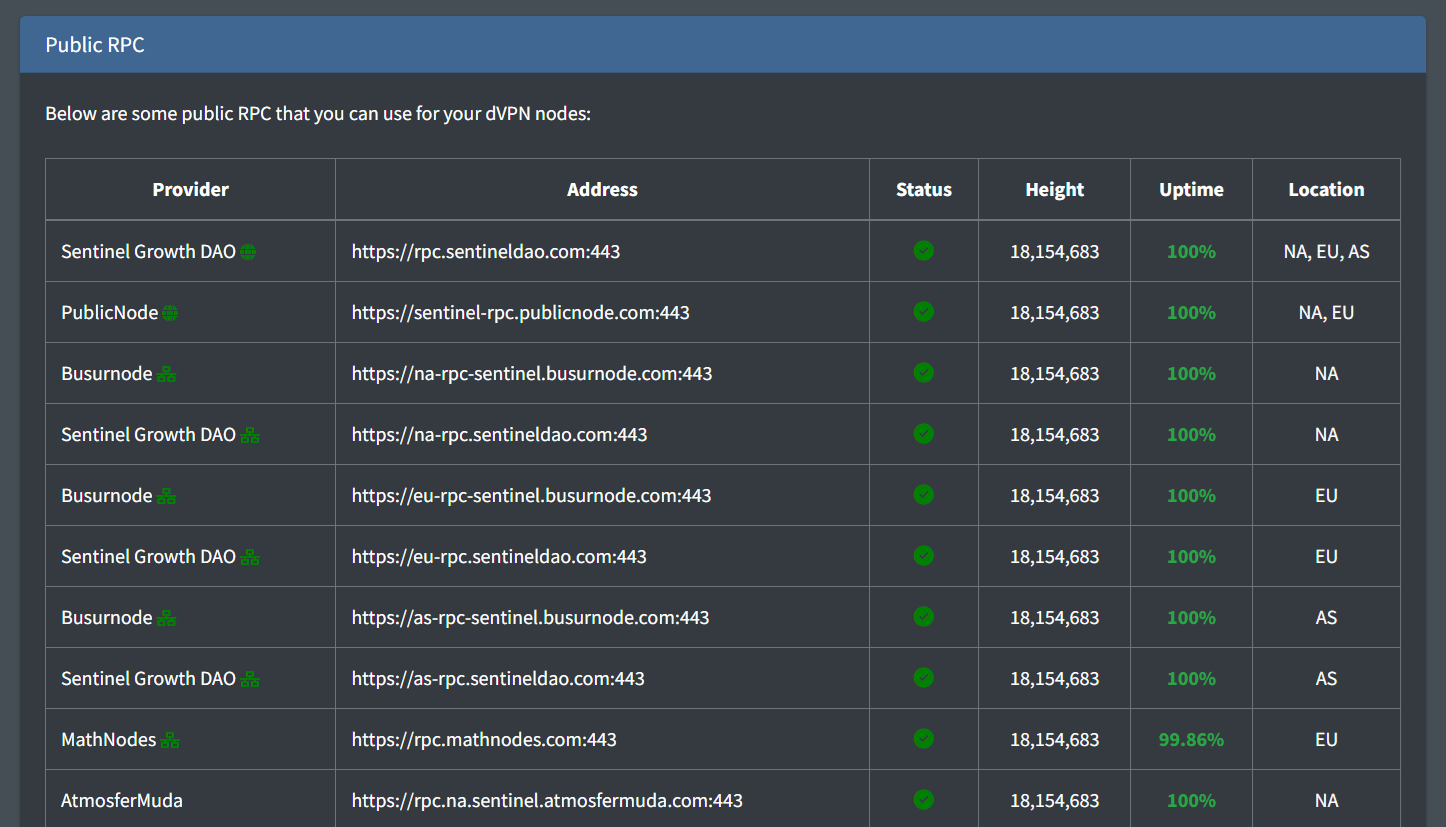Click status checkmark for as-rpc.sentineldao.com

click(x=924, y=677)
